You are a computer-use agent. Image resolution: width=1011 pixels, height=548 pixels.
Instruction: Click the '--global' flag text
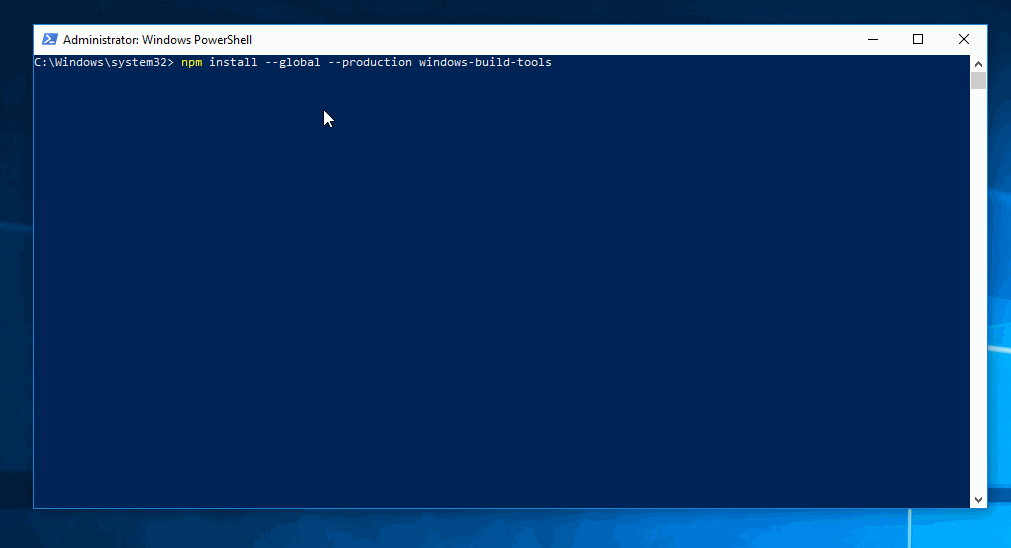(293, 63)
